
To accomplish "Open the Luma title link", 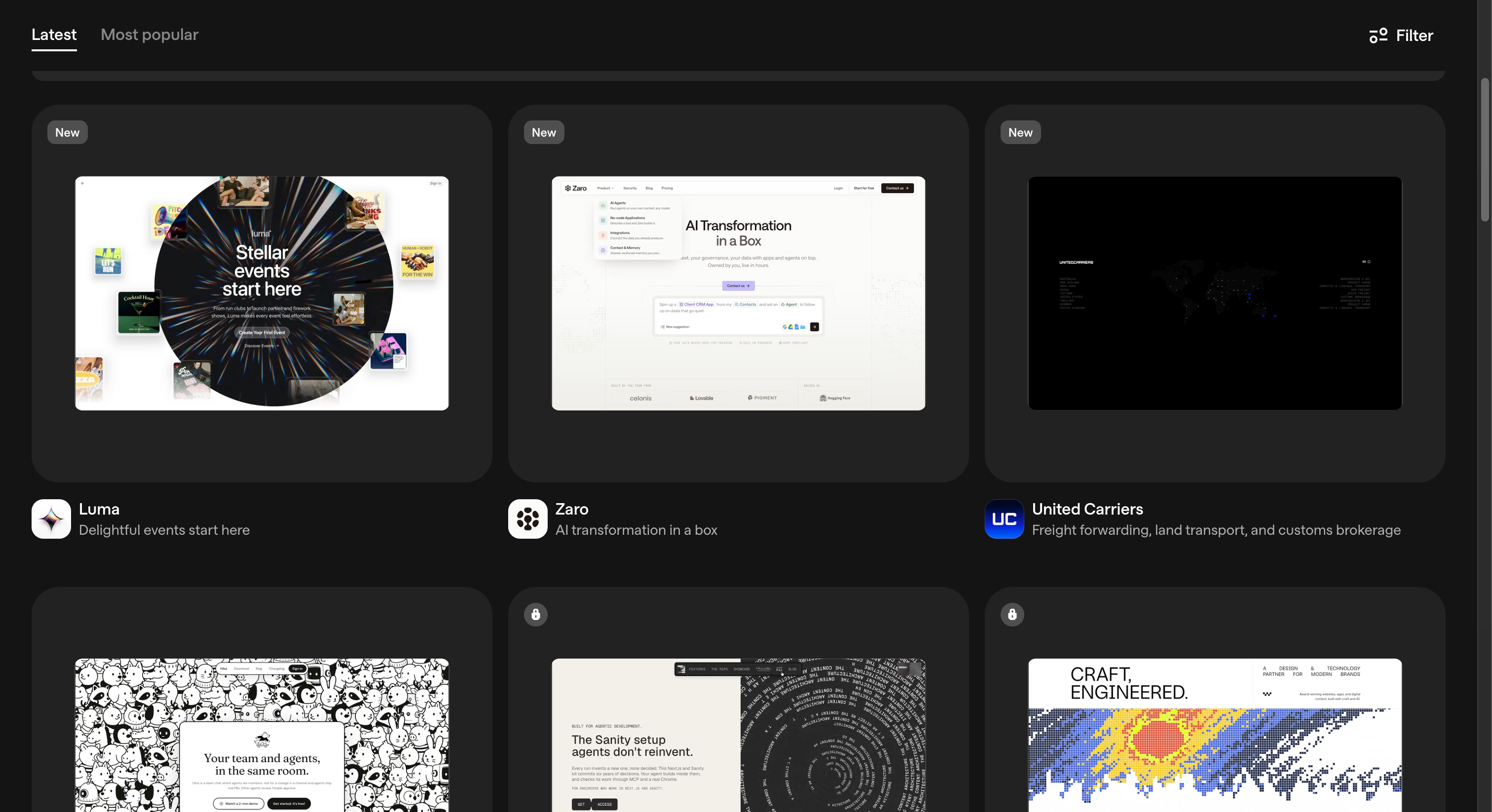I will tap(99, 509).
